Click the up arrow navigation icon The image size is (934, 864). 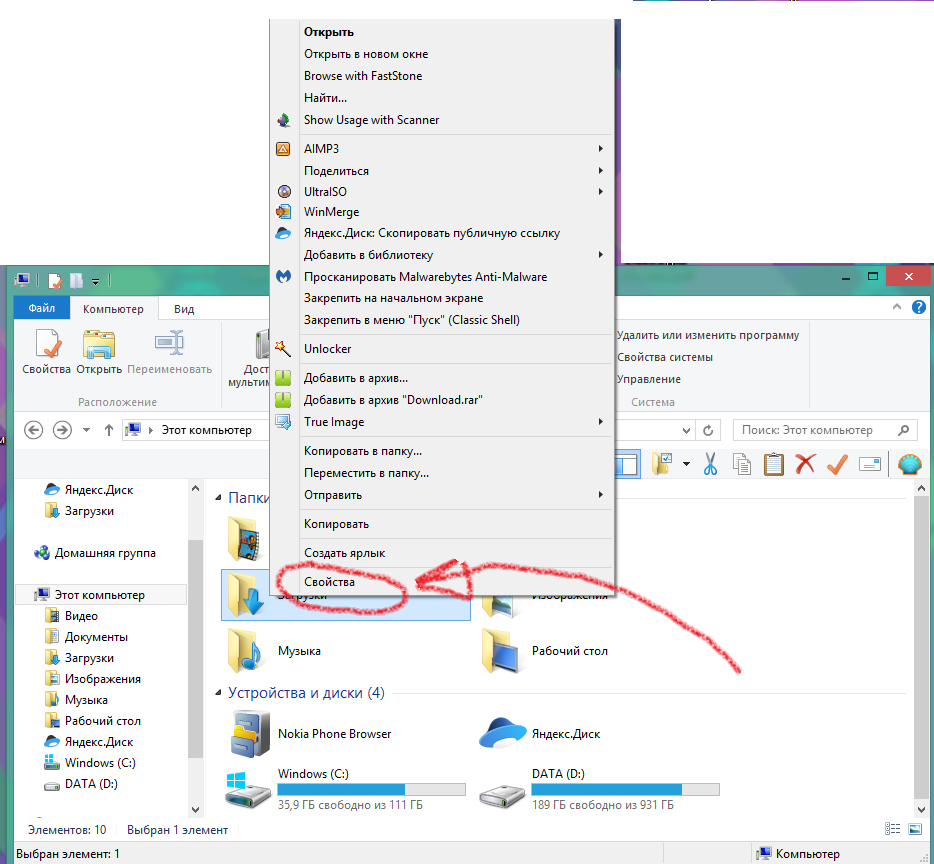point(108,430)
